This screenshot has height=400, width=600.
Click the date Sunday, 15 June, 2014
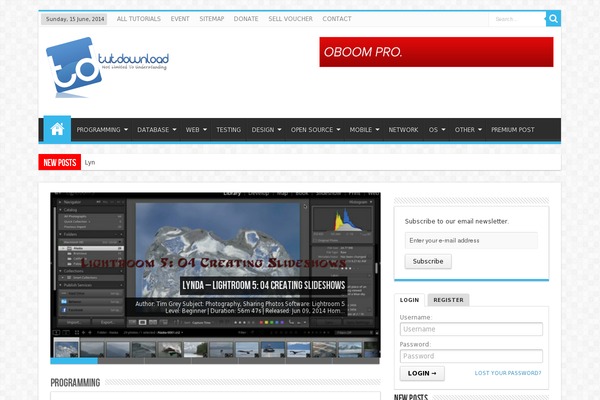pyautogui.click(x=75, y=19)
